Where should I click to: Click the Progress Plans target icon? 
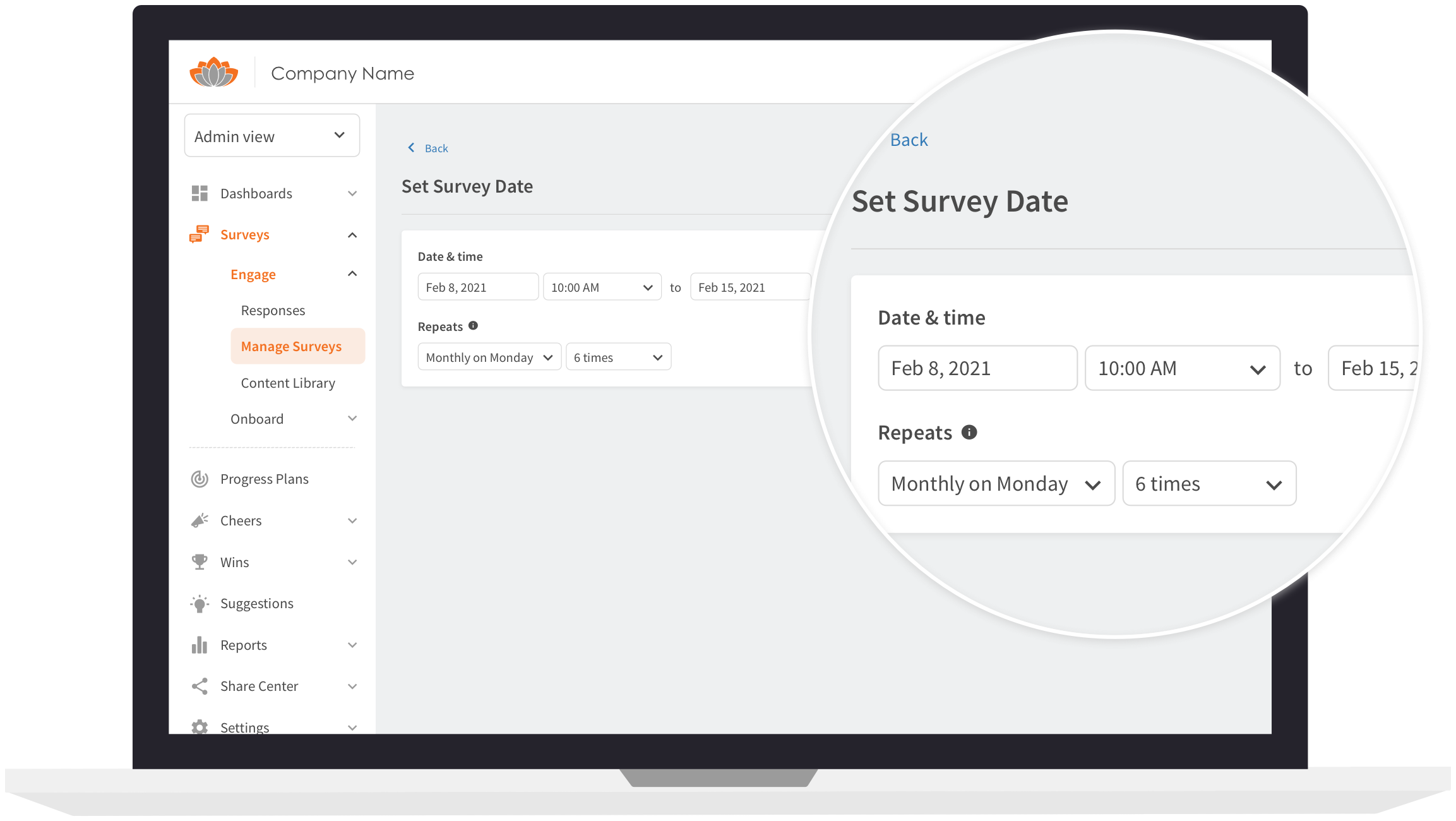[200, 479]
